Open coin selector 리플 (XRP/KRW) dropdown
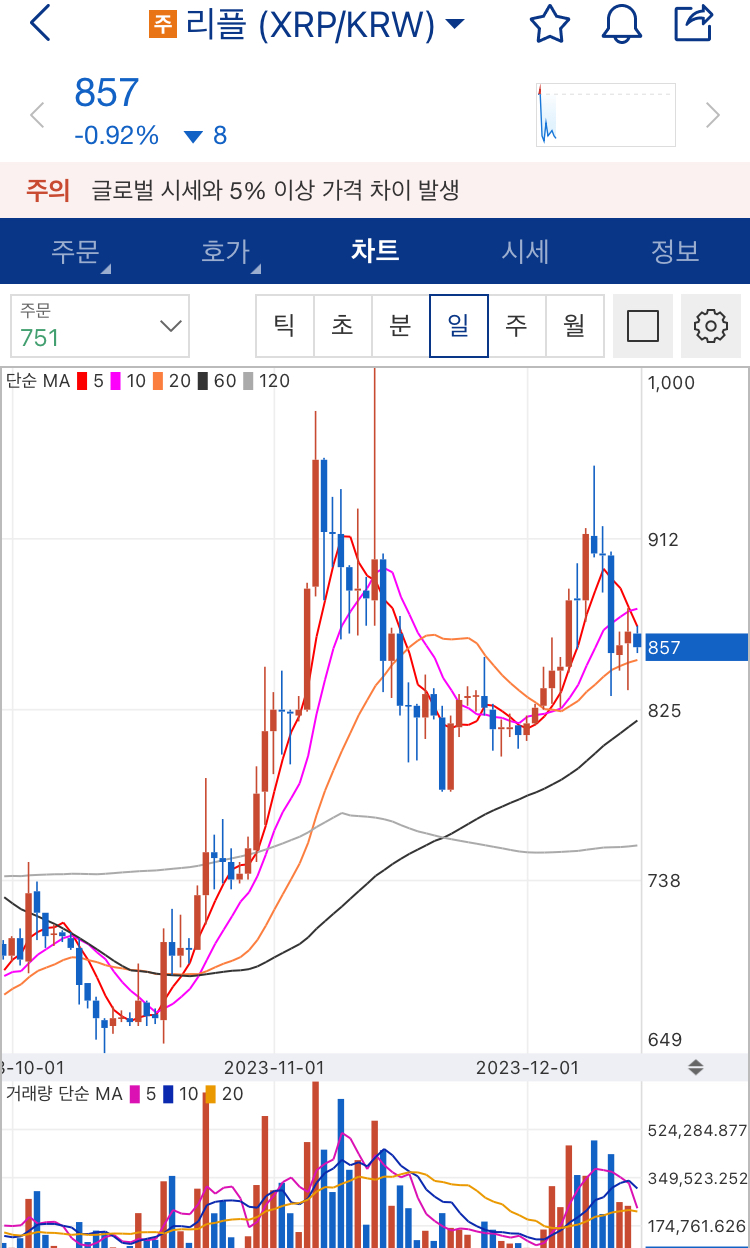This screenshot has width=750, height=1248. coord(324,24)
